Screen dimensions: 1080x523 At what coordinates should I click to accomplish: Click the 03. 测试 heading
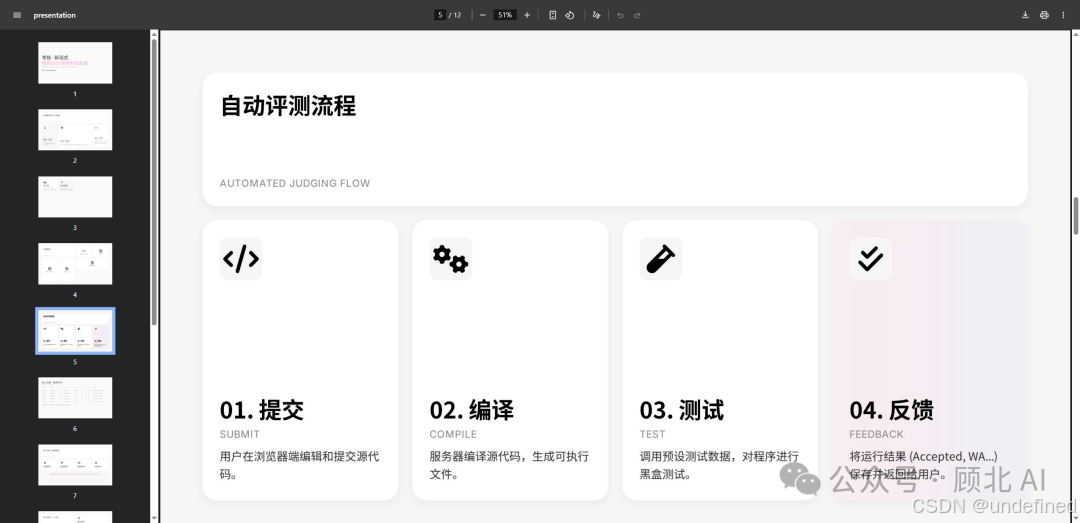pos(682,410)
